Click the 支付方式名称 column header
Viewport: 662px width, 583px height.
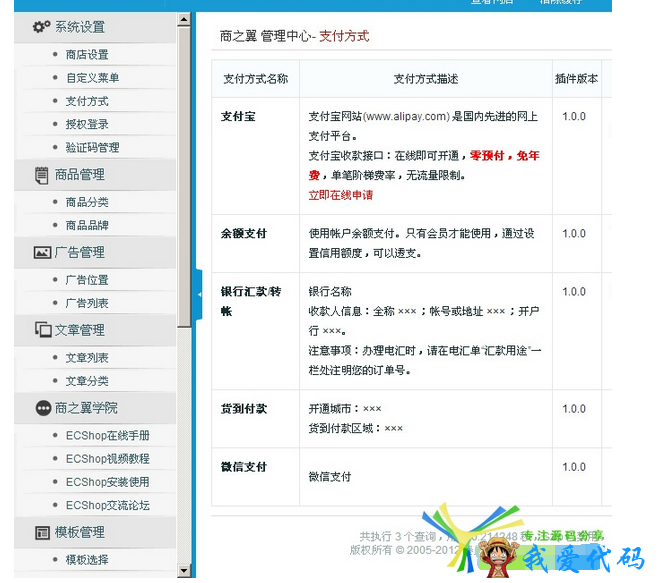[255, 79]
